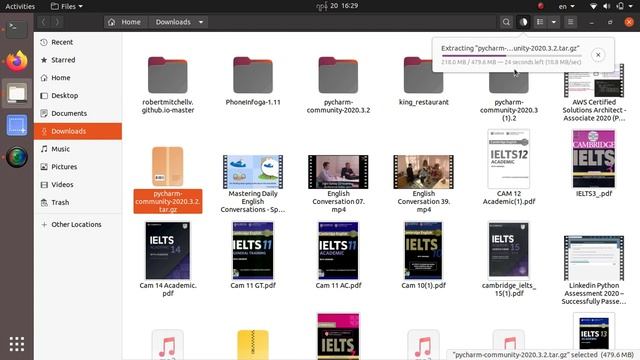Launch the screenshot tool from the dock

pos(17,125)
